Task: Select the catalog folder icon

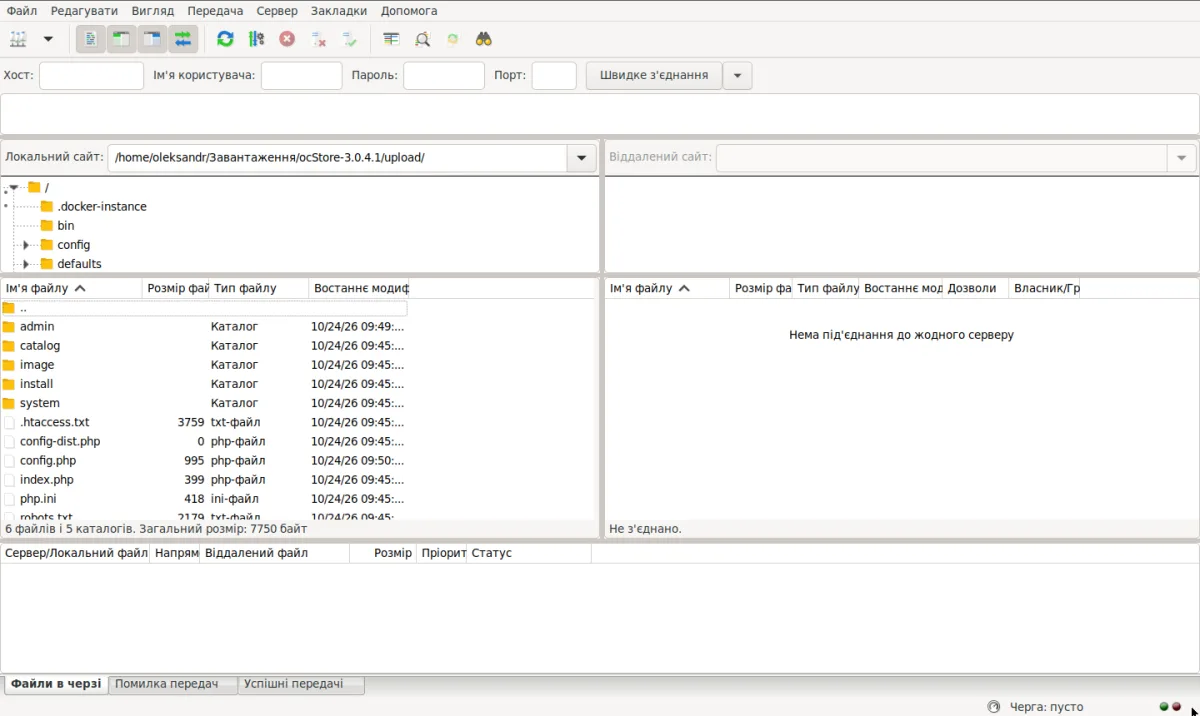Action: click(x=9, y=346)
